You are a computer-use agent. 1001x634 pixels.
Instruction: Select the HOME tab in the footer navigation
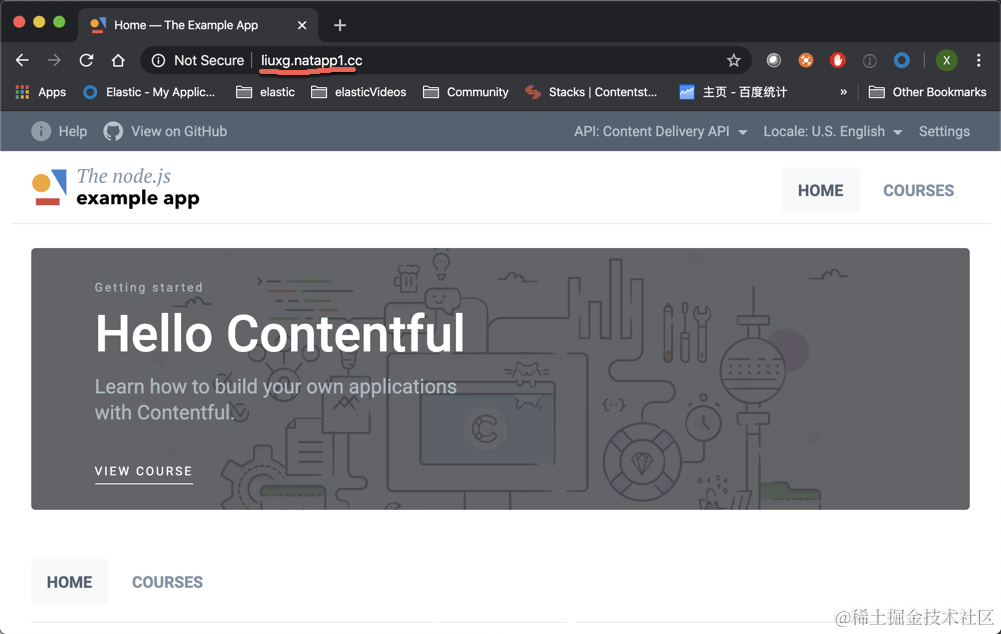tap(70, 582)
